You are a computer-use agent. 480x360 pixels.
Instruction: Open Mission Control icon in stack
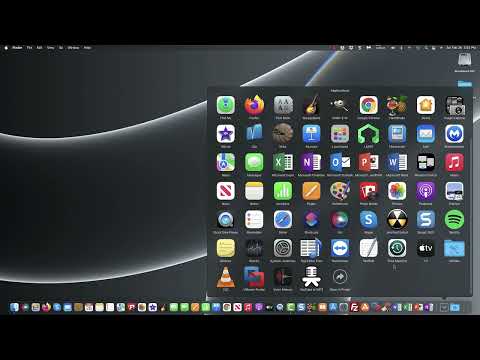[426, 162]
